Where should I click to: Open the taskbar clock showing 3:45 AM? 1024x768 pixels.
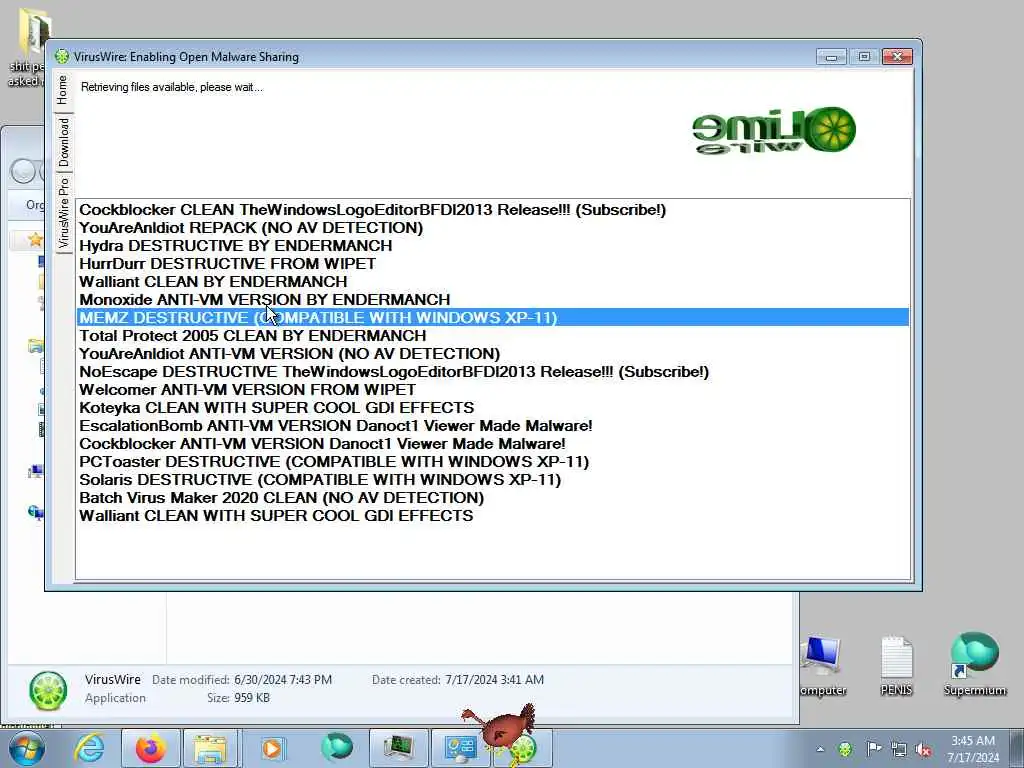click(973, 749)
